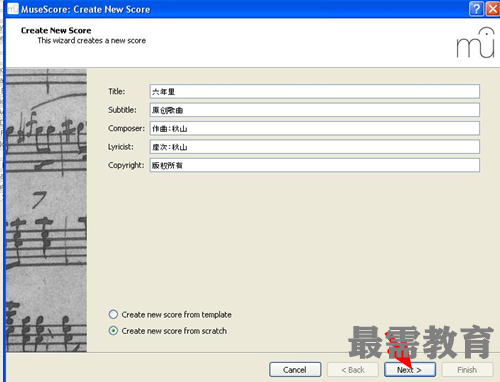The height and width of the screenshot is (382, 500).
Task: Click the MuseScore mu logo
Action: [475, 43]
